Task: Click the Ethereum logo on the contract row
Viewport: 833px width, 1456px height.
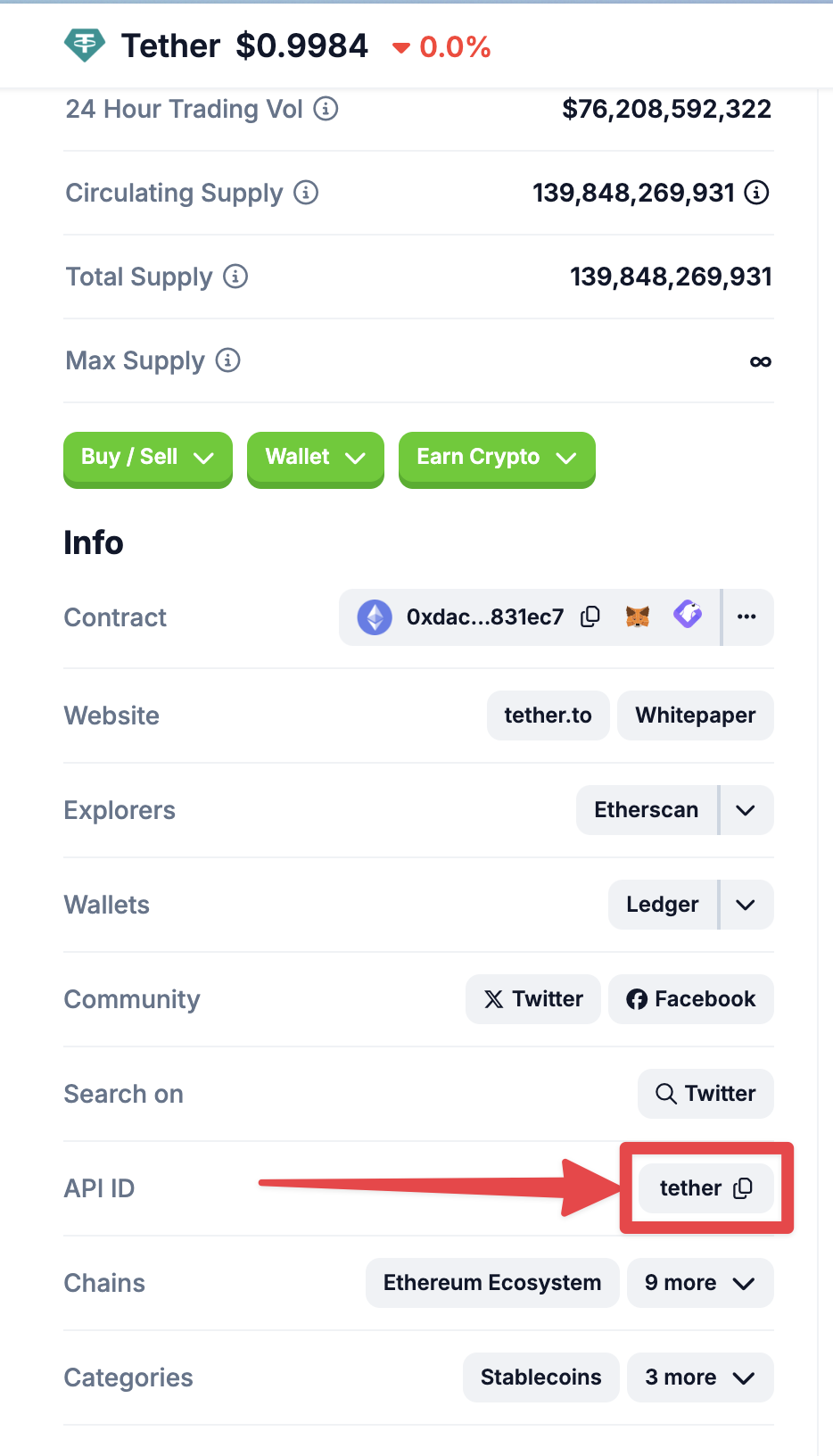Action: (x=375, y=616)
